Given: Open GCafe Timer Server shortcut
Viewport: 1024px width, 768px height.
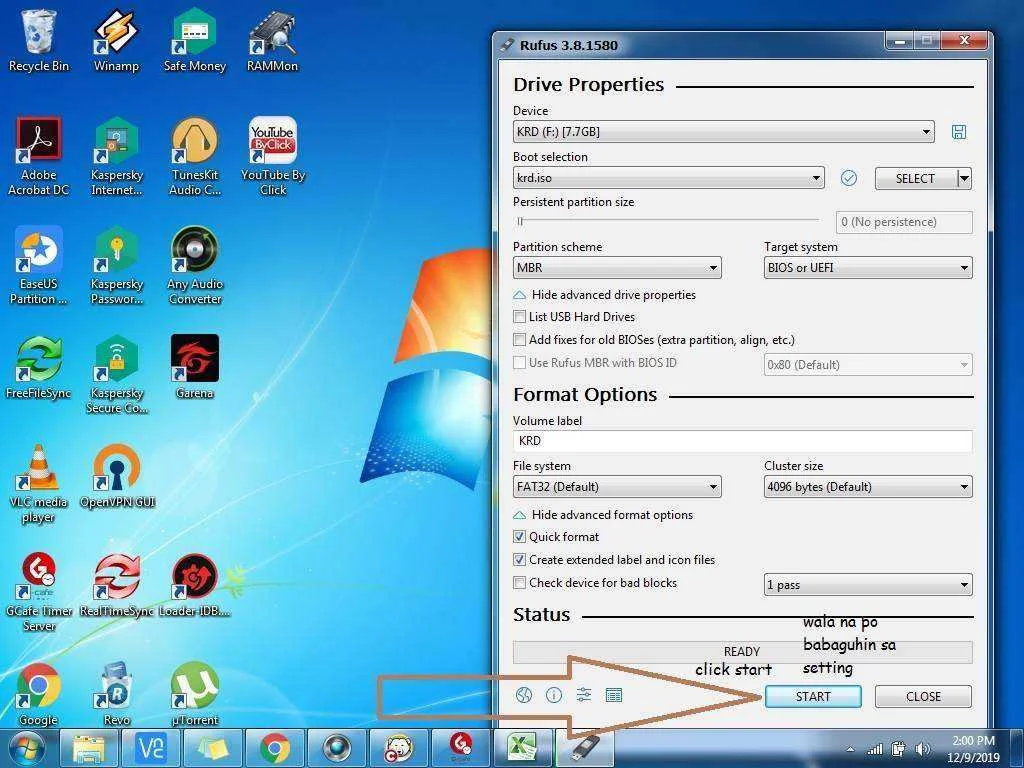Looking at the screenshot, I should [39, 593].
